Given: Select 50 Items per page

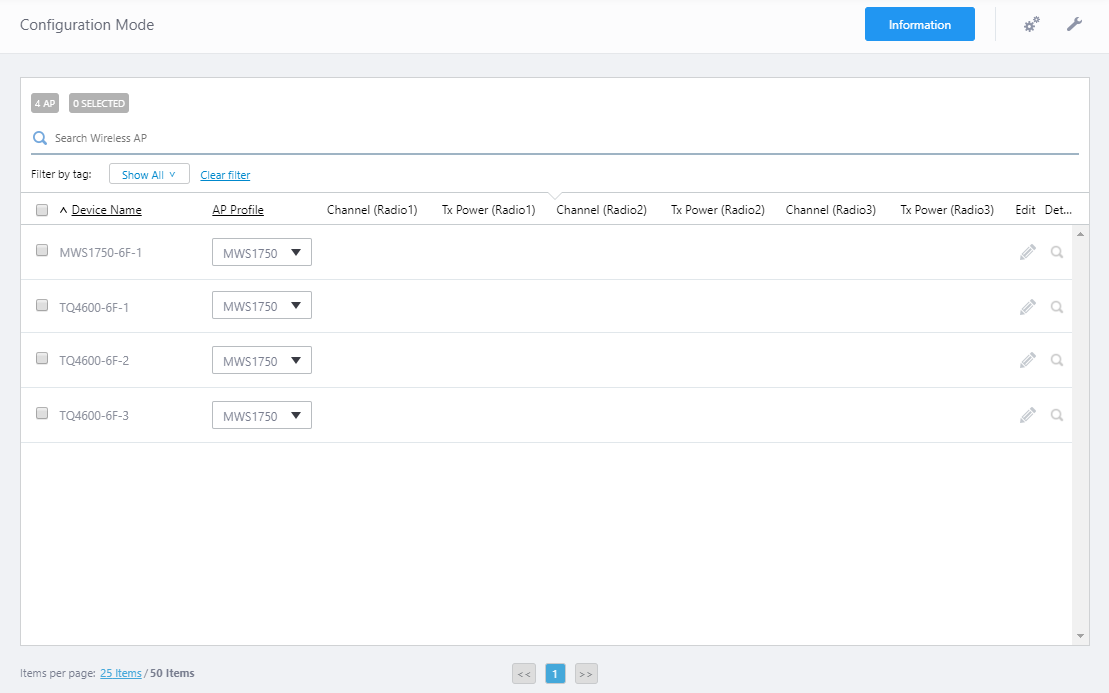Looking at the screenshot, I should [172, 673].
